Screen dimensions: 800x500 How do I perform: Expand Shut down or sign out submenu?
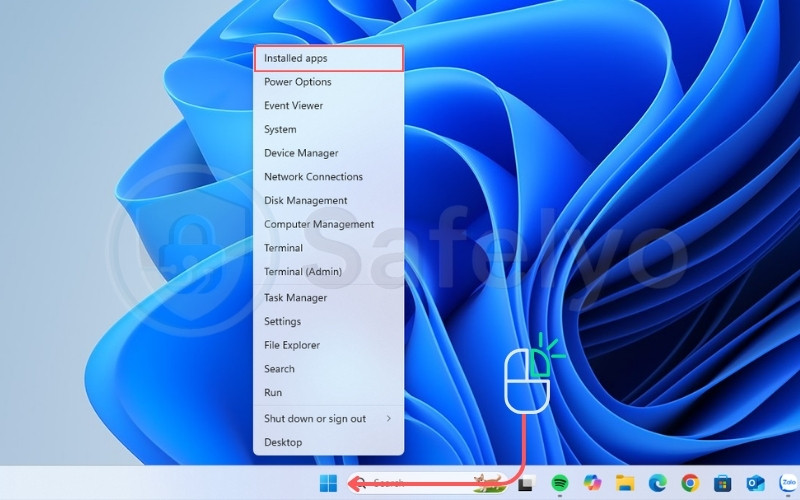(329, 419)
